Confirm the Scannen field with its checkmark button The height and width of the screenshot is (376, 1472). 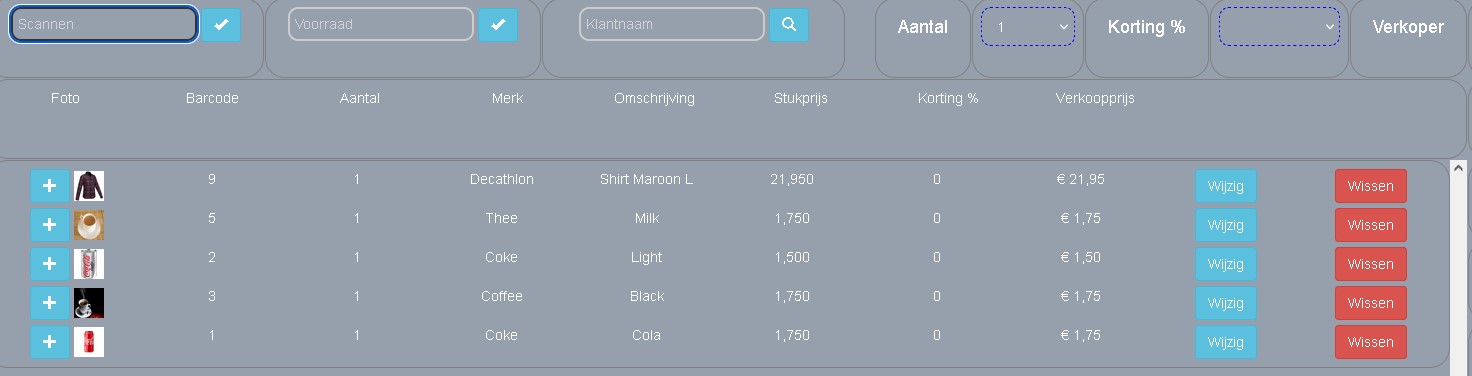click(x=221, y=24)
